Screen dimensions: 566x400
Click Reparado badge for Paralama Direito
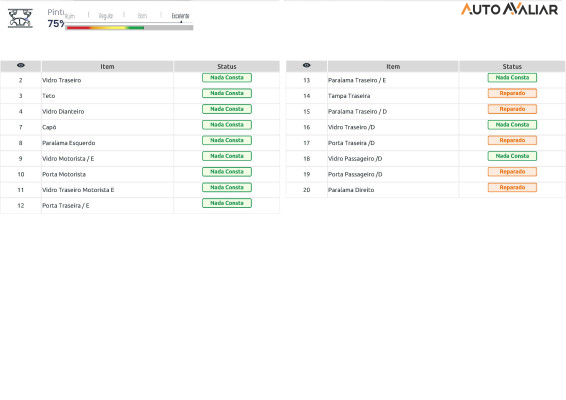point(512,187)
